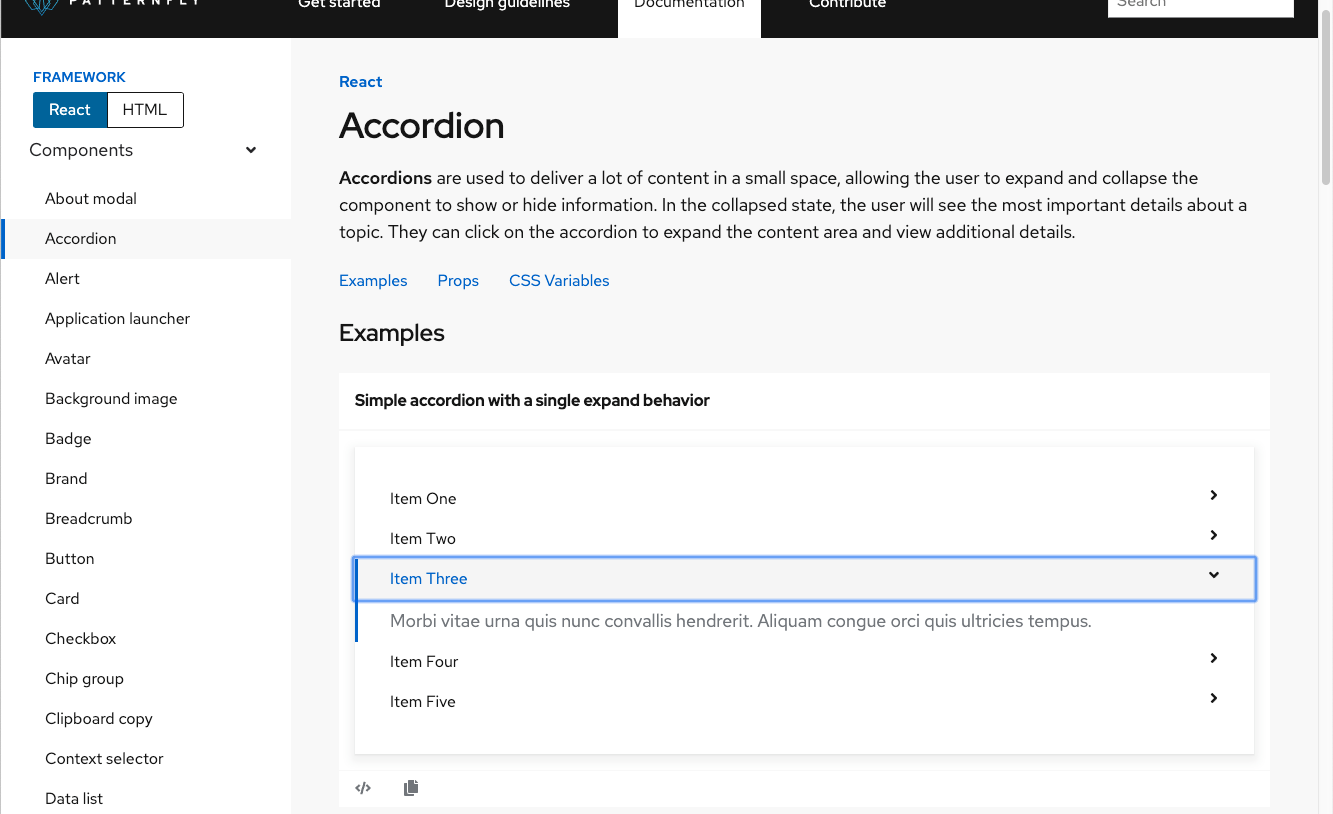The image size is (1333, 814).
Task: Click the Item Two accordion label
Action: click(x=423, y=539)
